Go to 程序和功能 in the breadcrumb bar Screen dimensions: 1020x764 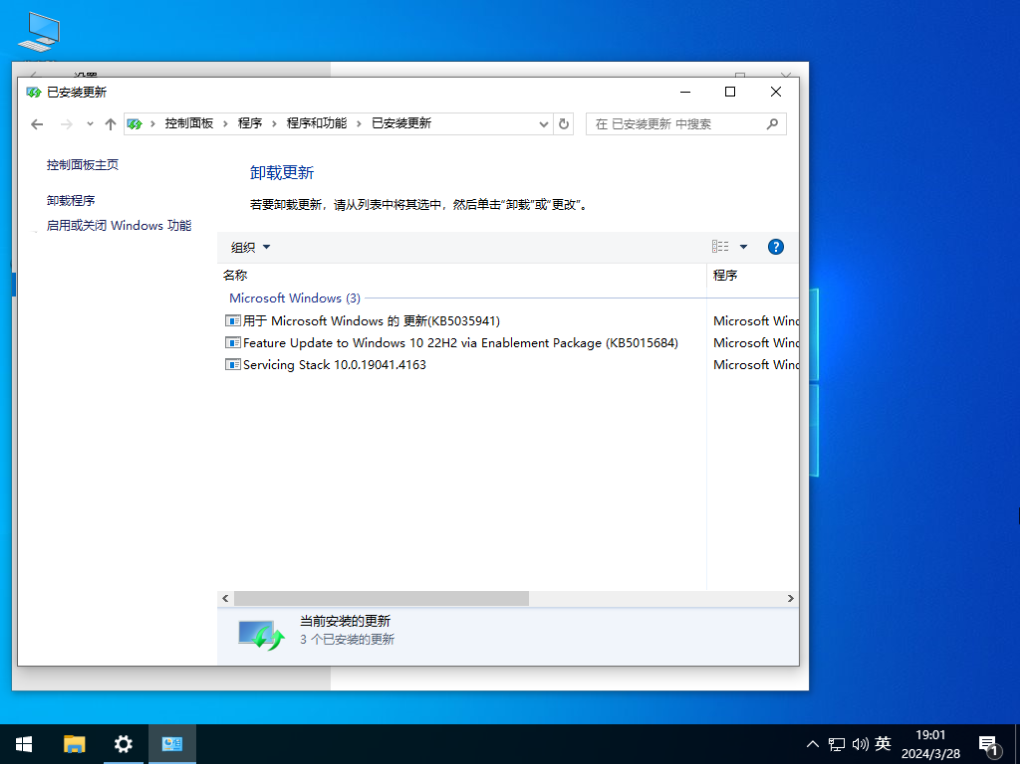[x=317, y=123]
